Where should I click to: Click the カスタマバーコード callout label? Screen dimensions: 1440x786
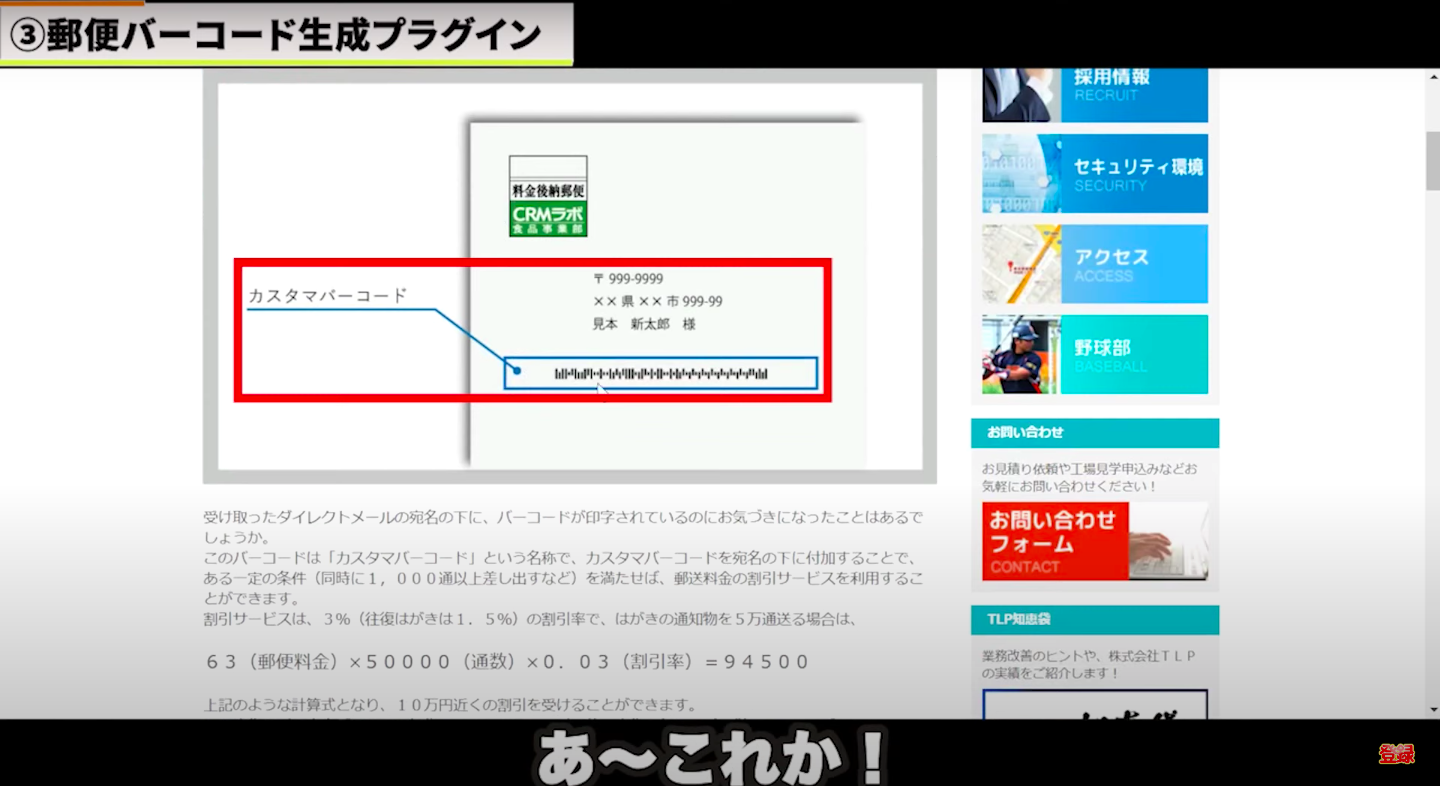tap(328, 296)
